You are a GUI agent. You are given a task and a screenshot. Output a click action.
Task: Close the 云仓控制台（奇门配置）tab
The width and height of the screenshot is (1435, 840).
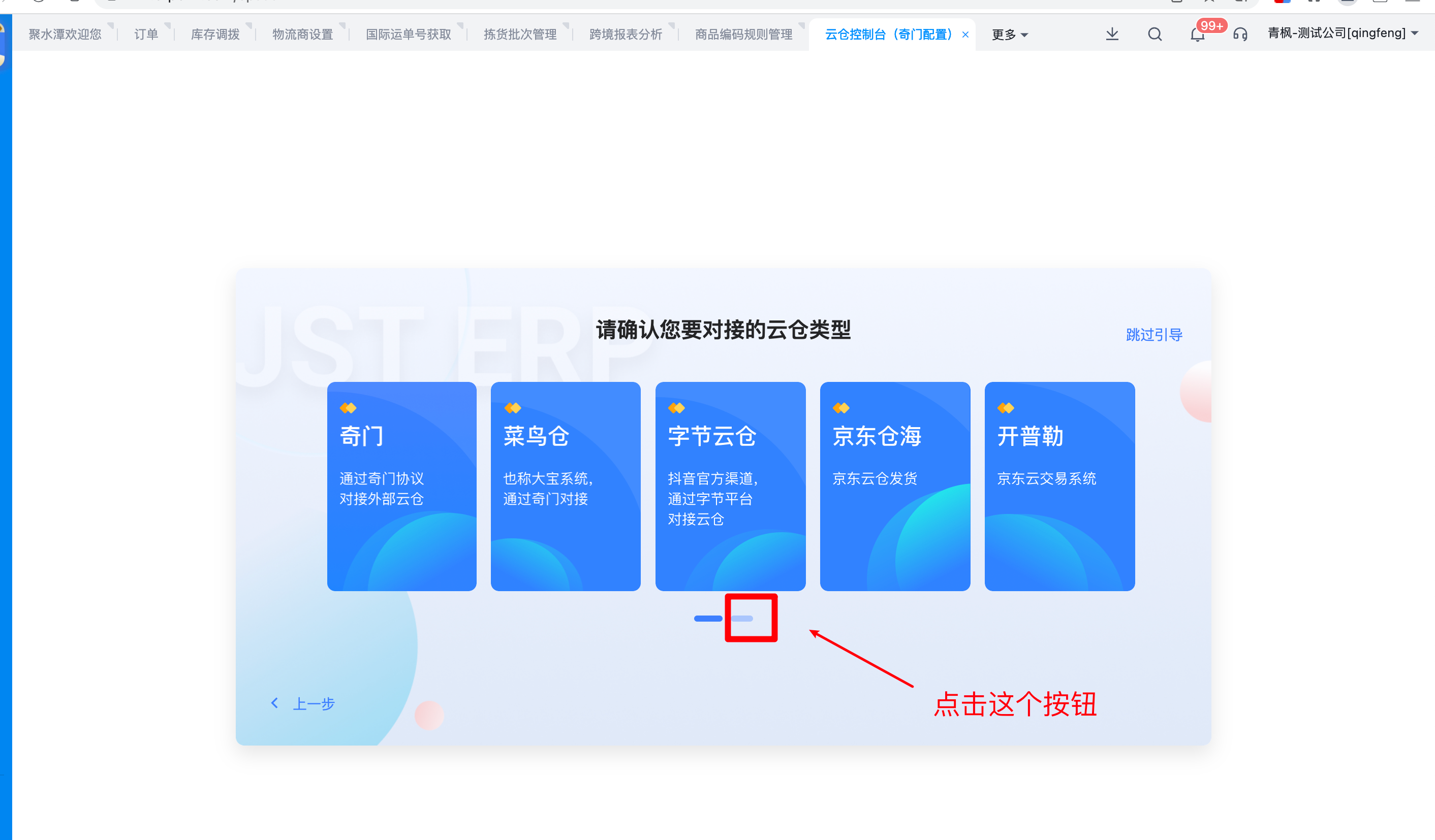(x=965, y=35)
